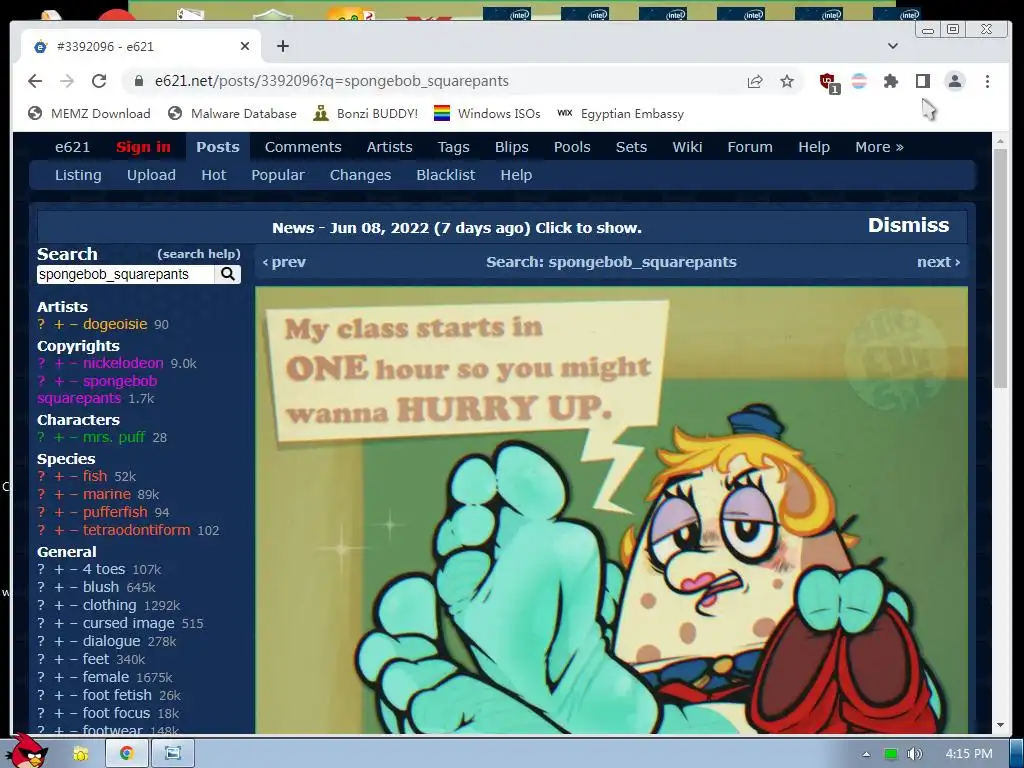Open the Comments section

(303, 147)
